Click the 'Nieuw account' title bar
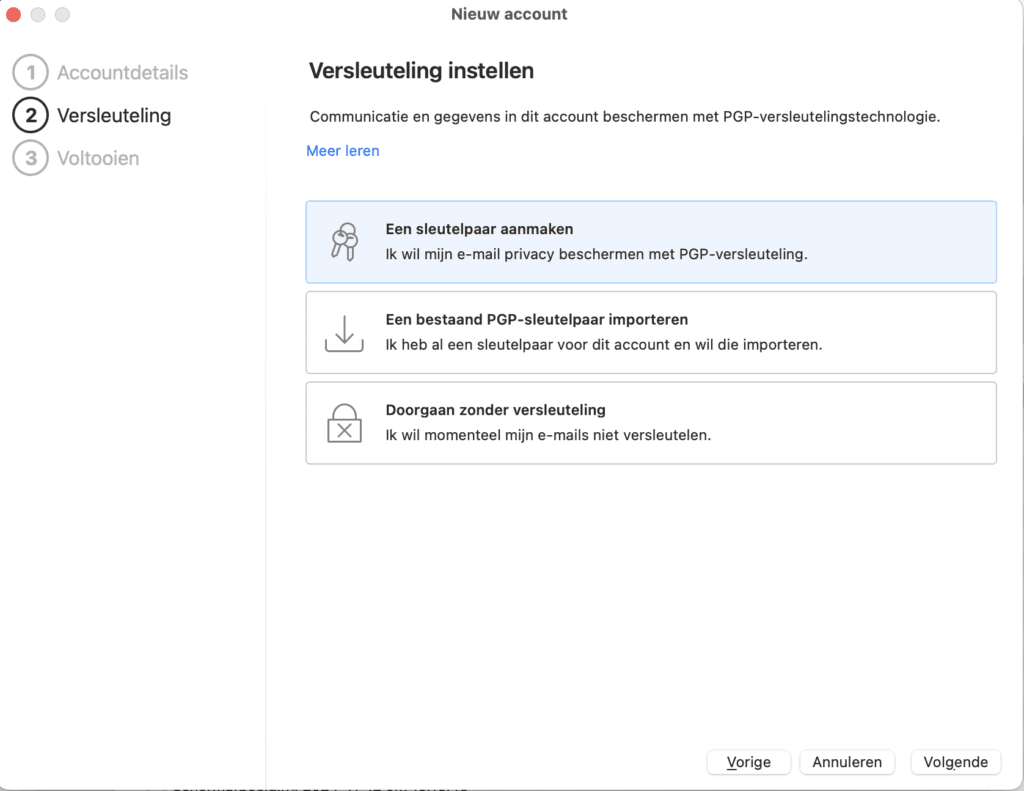The image size is (1024, 791). [x=509, y=15]
